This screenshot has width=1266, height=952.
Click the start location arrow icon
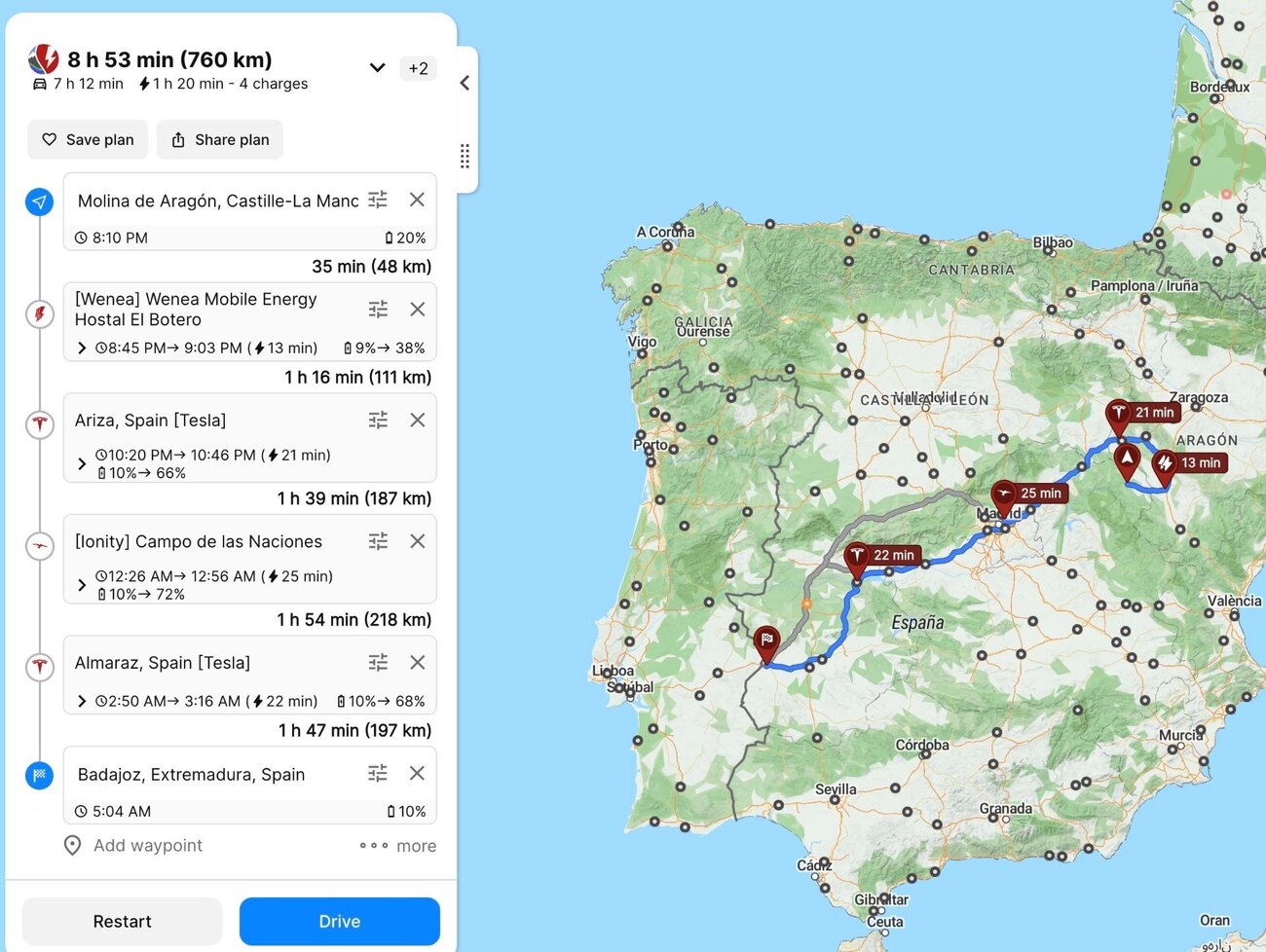tap(39, 202)
